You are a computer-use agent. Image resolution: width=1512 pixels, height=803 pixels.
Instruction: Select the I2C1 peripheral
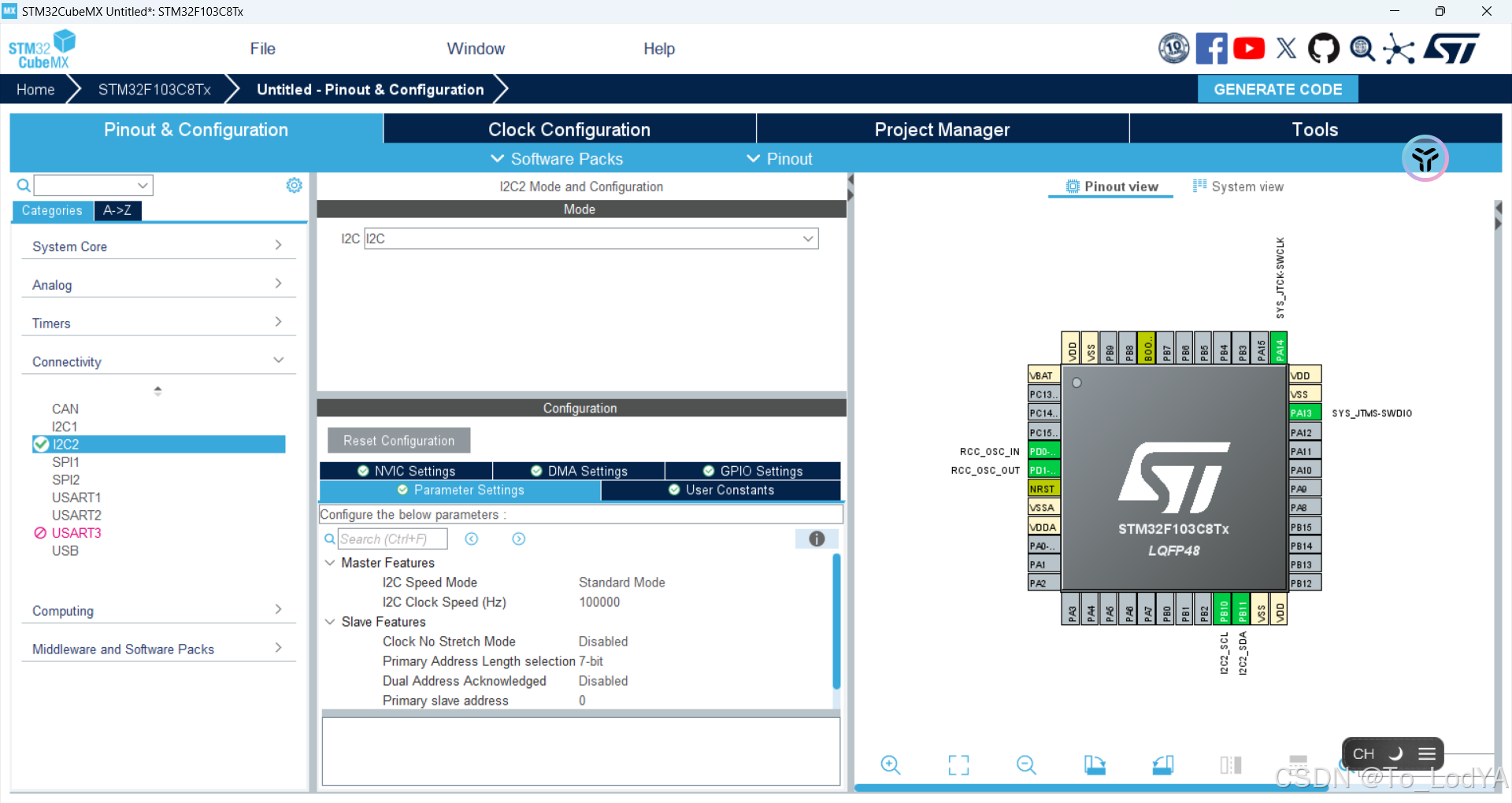(x=65, y=427)
